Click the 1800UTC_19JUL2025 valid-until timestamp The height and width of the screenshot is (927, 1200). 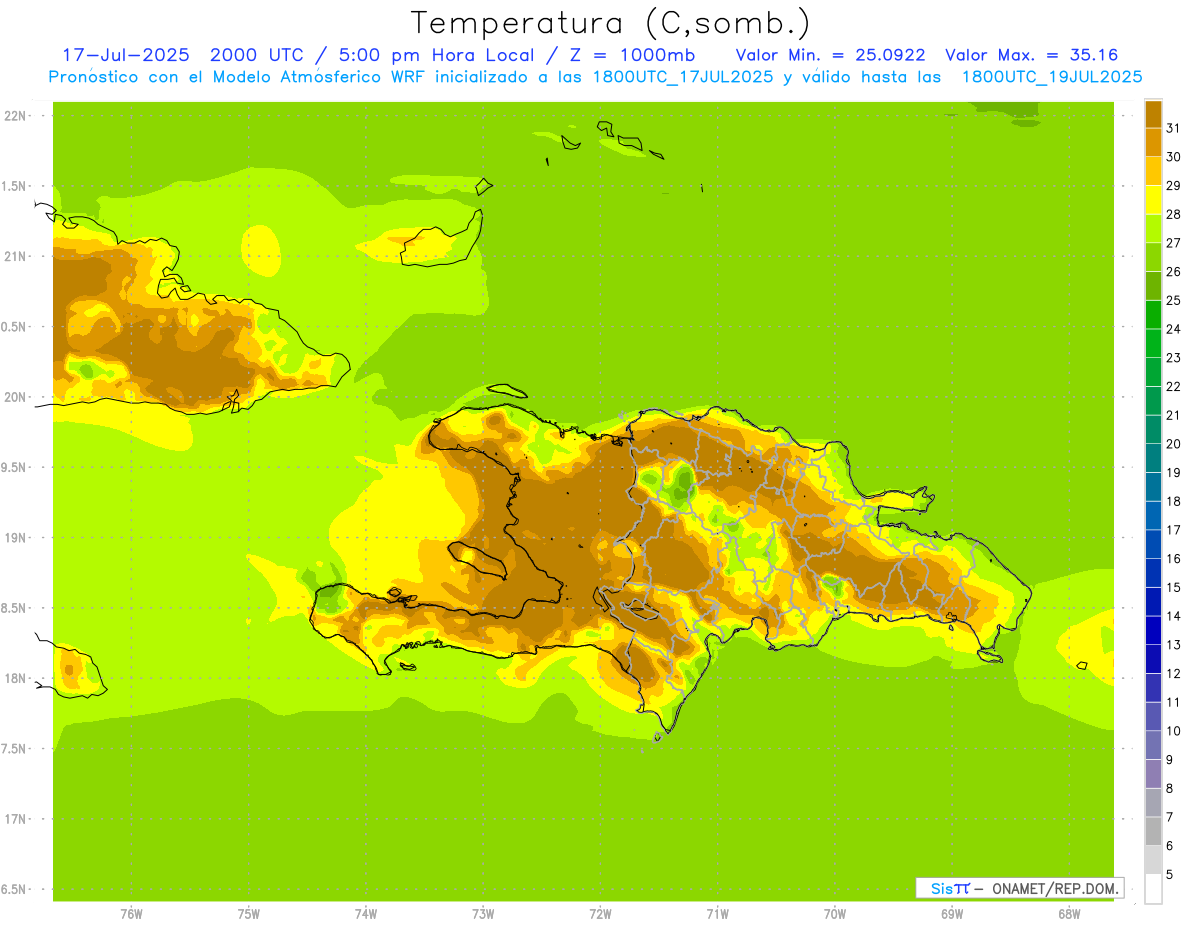click(1052, 77)
